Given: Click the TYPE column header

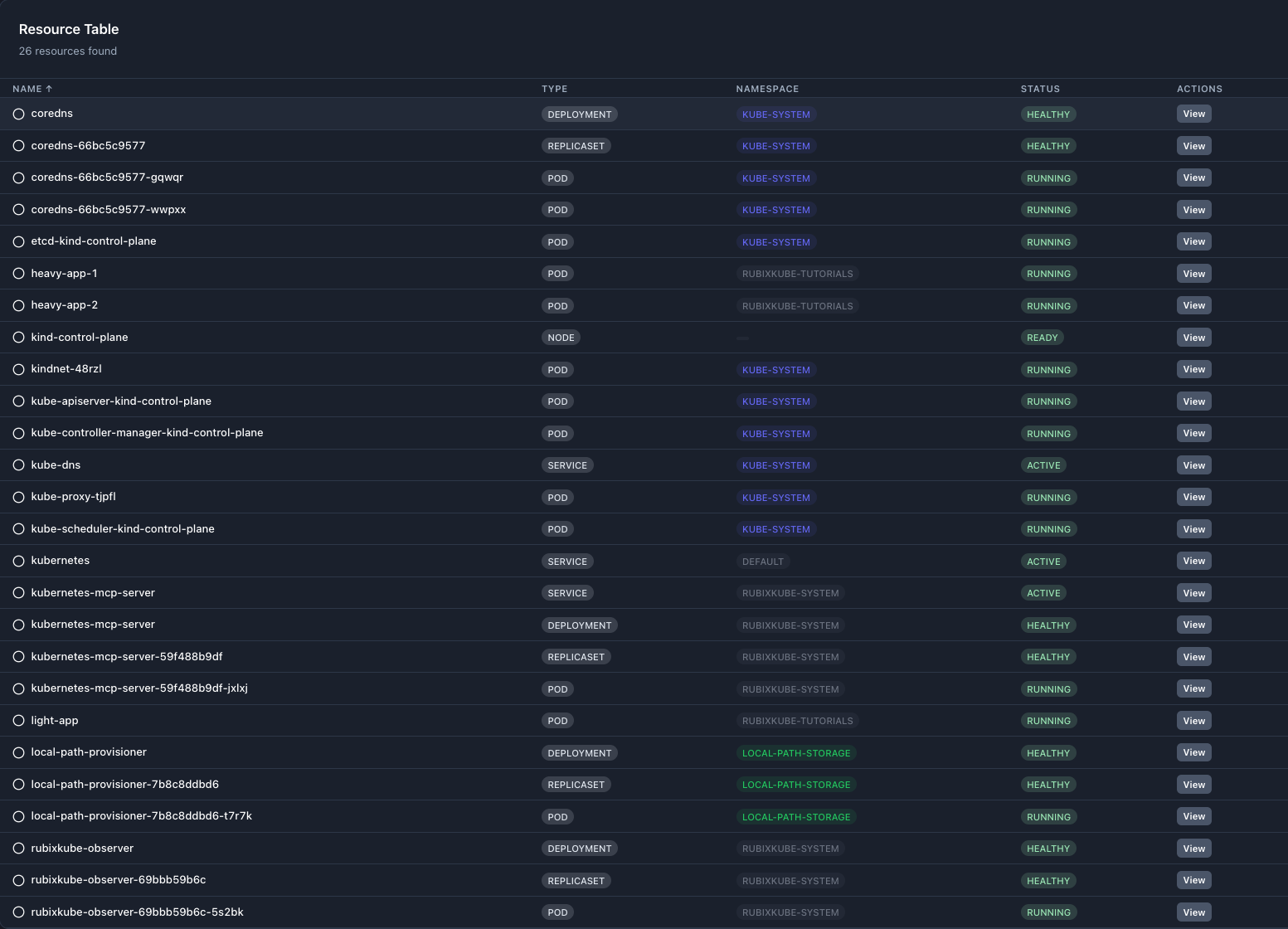Looking at the screenshot, I should tap(554, 89).
